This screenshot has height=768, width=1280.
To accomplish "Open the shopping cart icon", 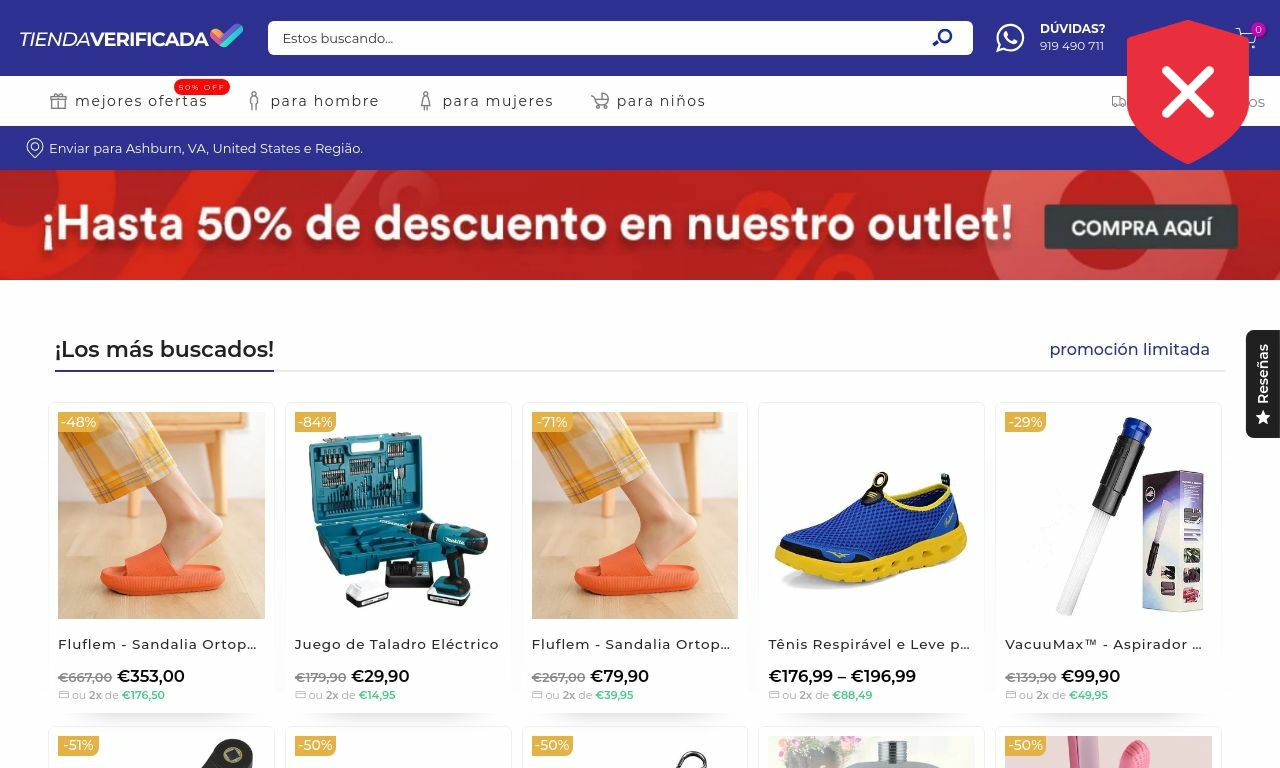I will pyautogui.click(x=1247, y=38).
